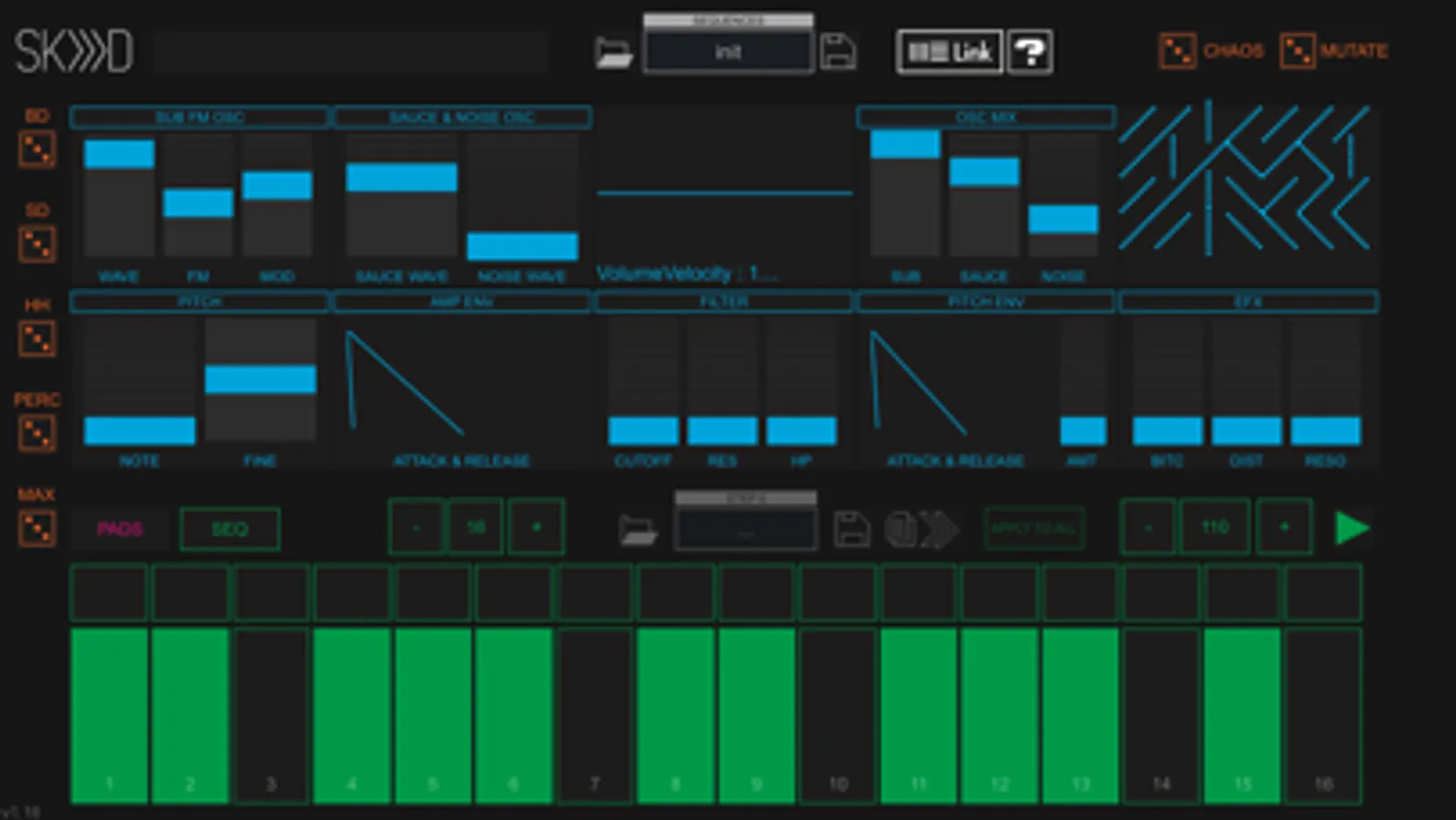The width and height of the screenshot is (1456, 820).
Task: Enable Ableton Link button
Action: click(x=949, y=52)
